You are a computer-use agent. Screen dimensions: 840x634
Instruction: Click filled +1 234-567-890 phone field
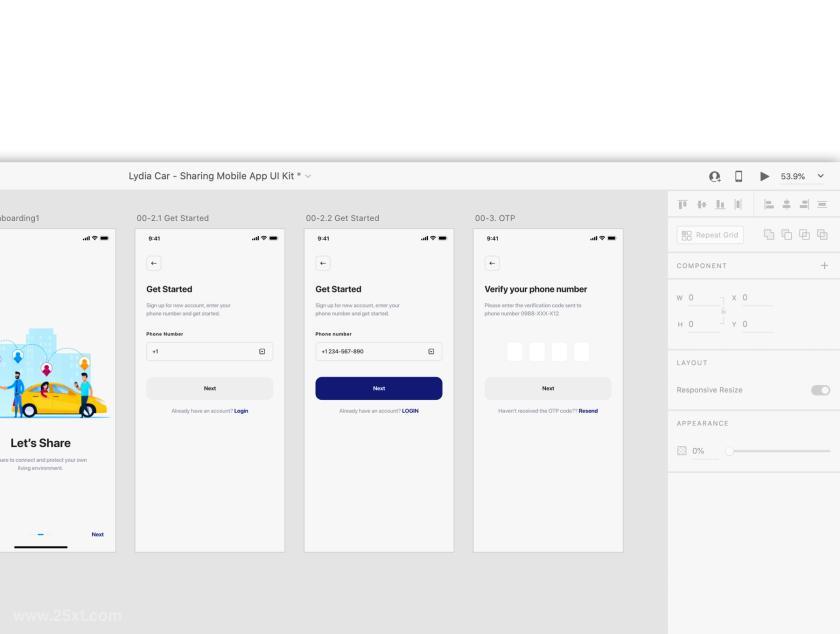(x=379, y=352)
